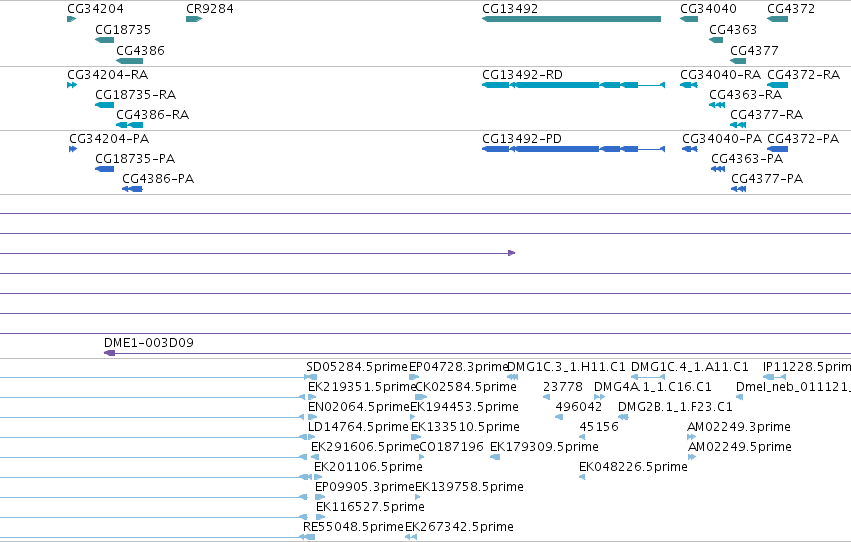Screen dimensions: 851x542
Task: Select DMG4A.1_1.C16.C1 feature
Action: click(x=599, y=397)
